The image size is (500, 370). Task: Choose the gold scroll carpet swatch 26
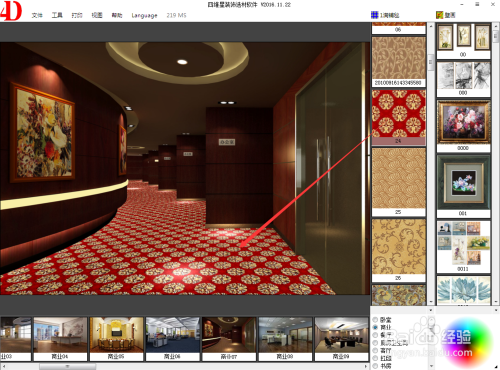click(x=399, y=250)
